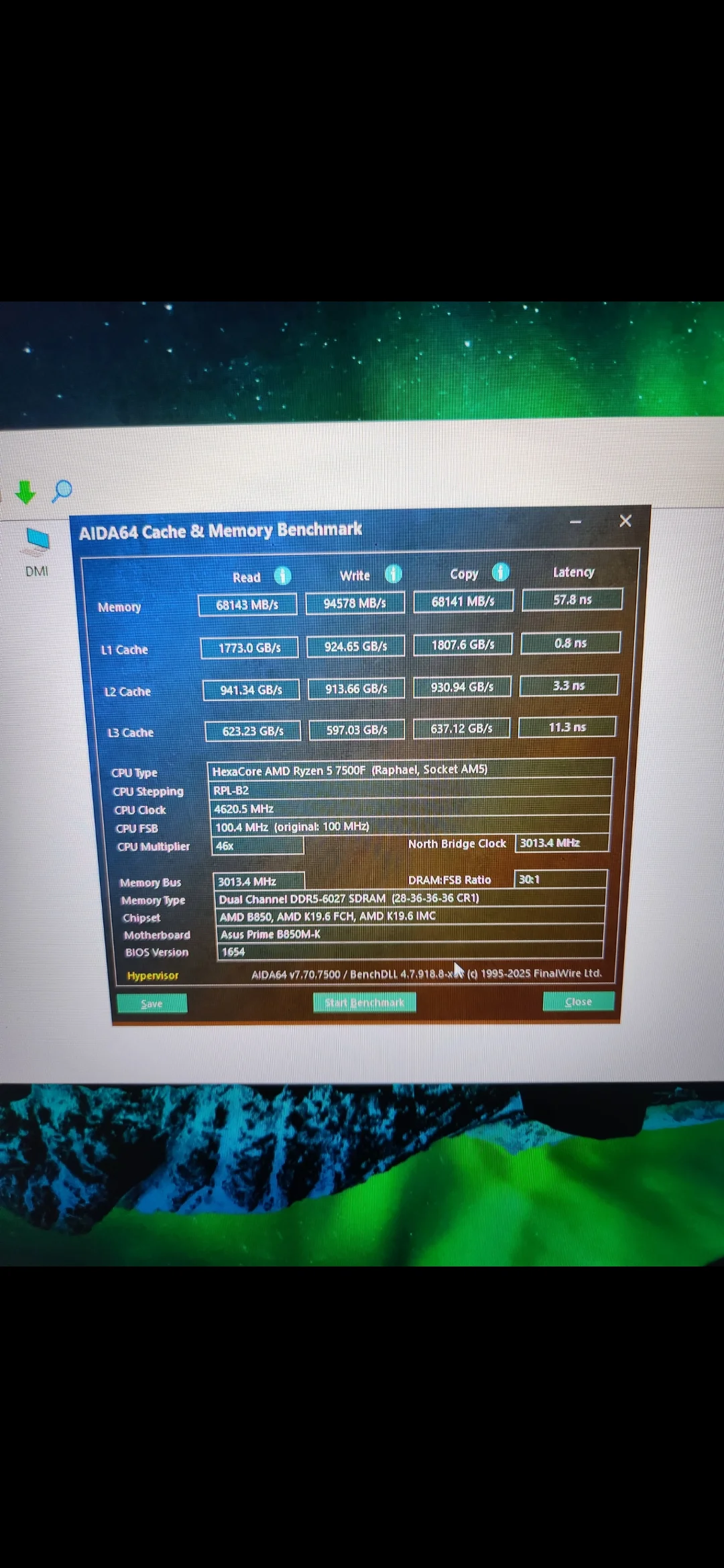Click the L2 Cache row label
The width and height of the screenshot is (724, 1568).
[127, 692]
